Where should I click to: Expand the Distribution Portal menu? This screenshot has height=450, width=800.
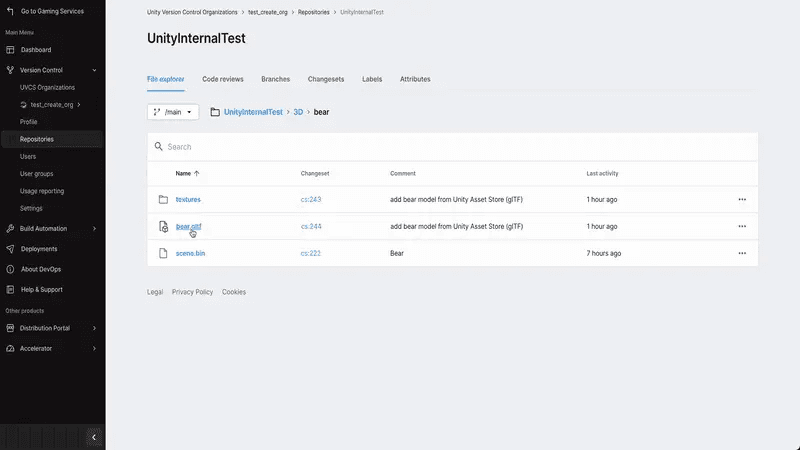click(x=94, y=328)
